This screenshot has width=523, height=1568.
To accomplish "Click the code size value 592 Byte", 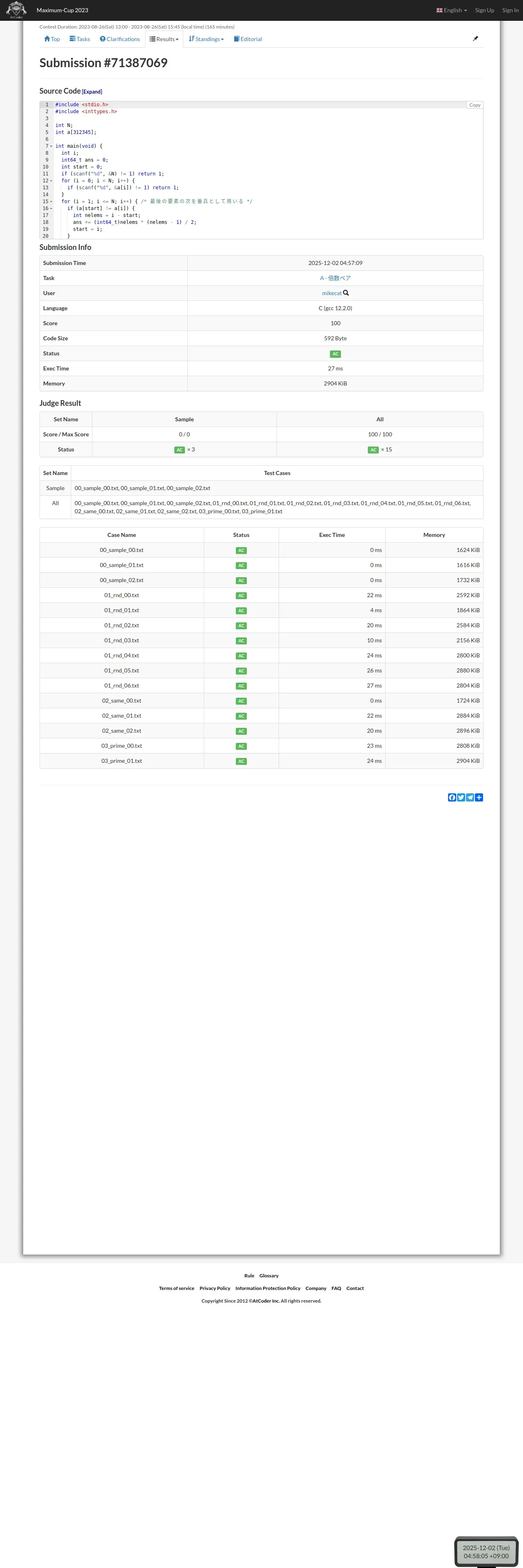I will 336,338.
